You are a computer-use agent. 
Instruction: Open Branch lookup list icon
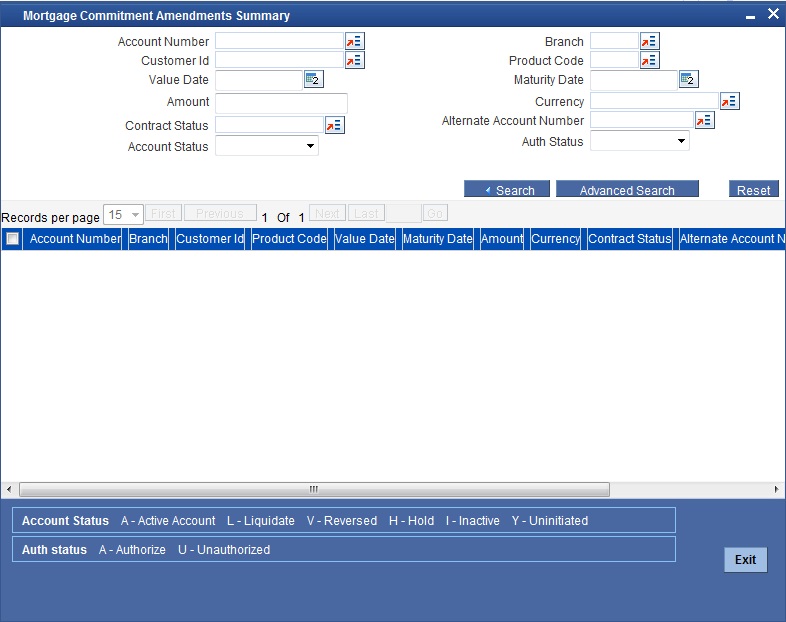pos(650,41)
